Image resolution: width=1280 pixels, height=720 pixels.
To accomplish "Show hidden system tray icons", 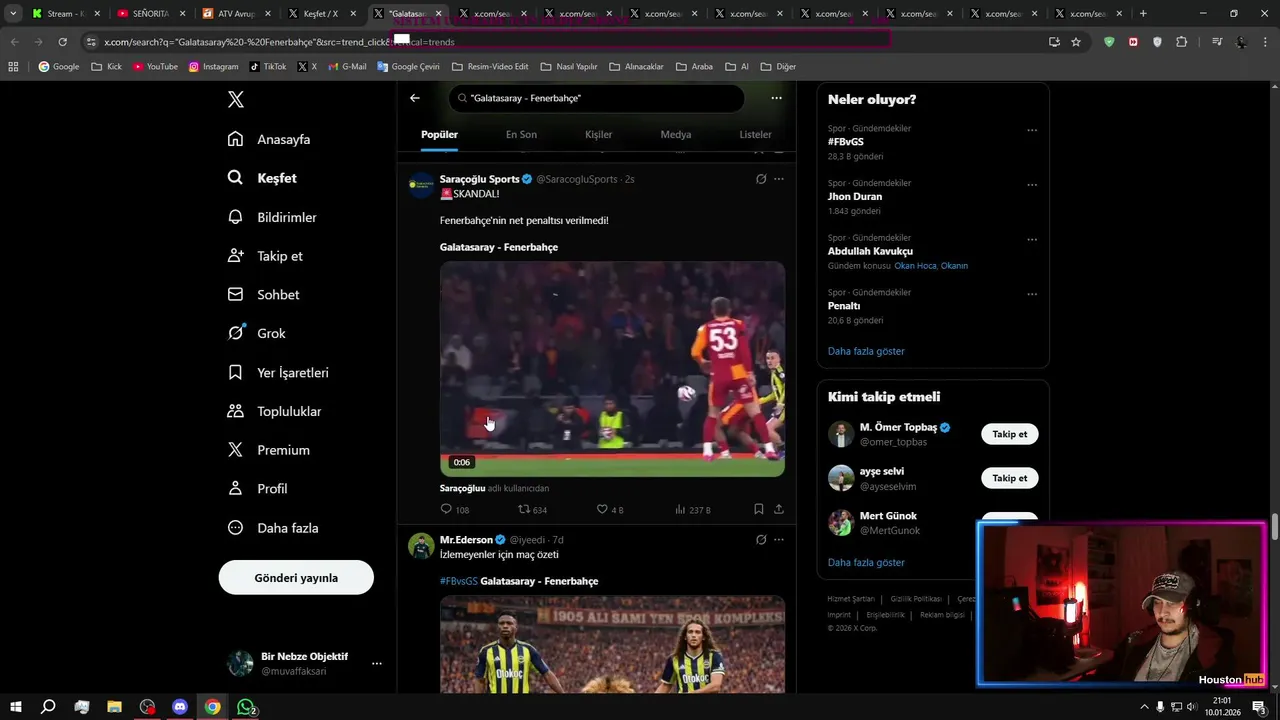I will point(1144,707).
